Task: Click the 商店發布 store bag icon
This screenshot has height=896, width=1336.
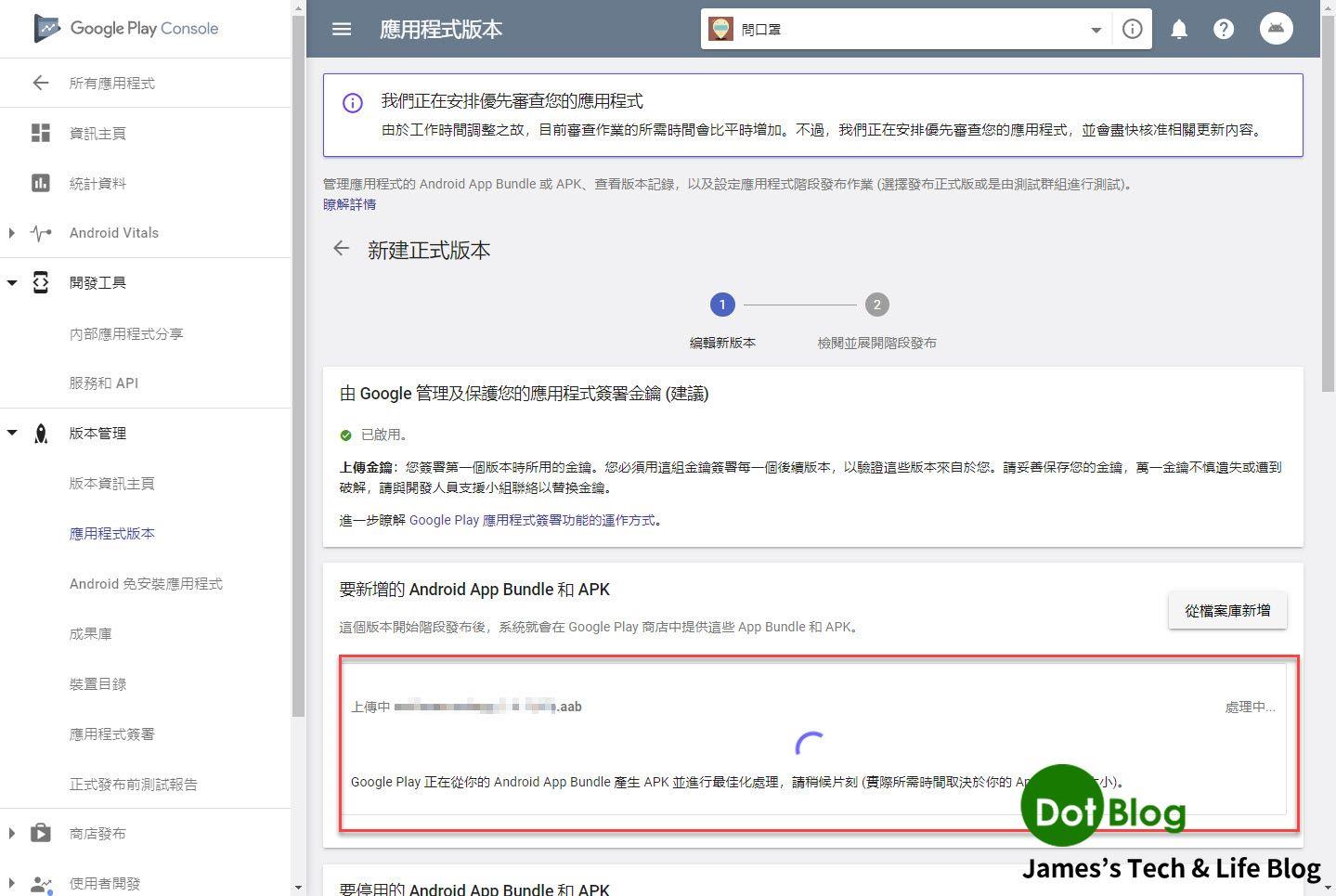Action: coord(40,833)
